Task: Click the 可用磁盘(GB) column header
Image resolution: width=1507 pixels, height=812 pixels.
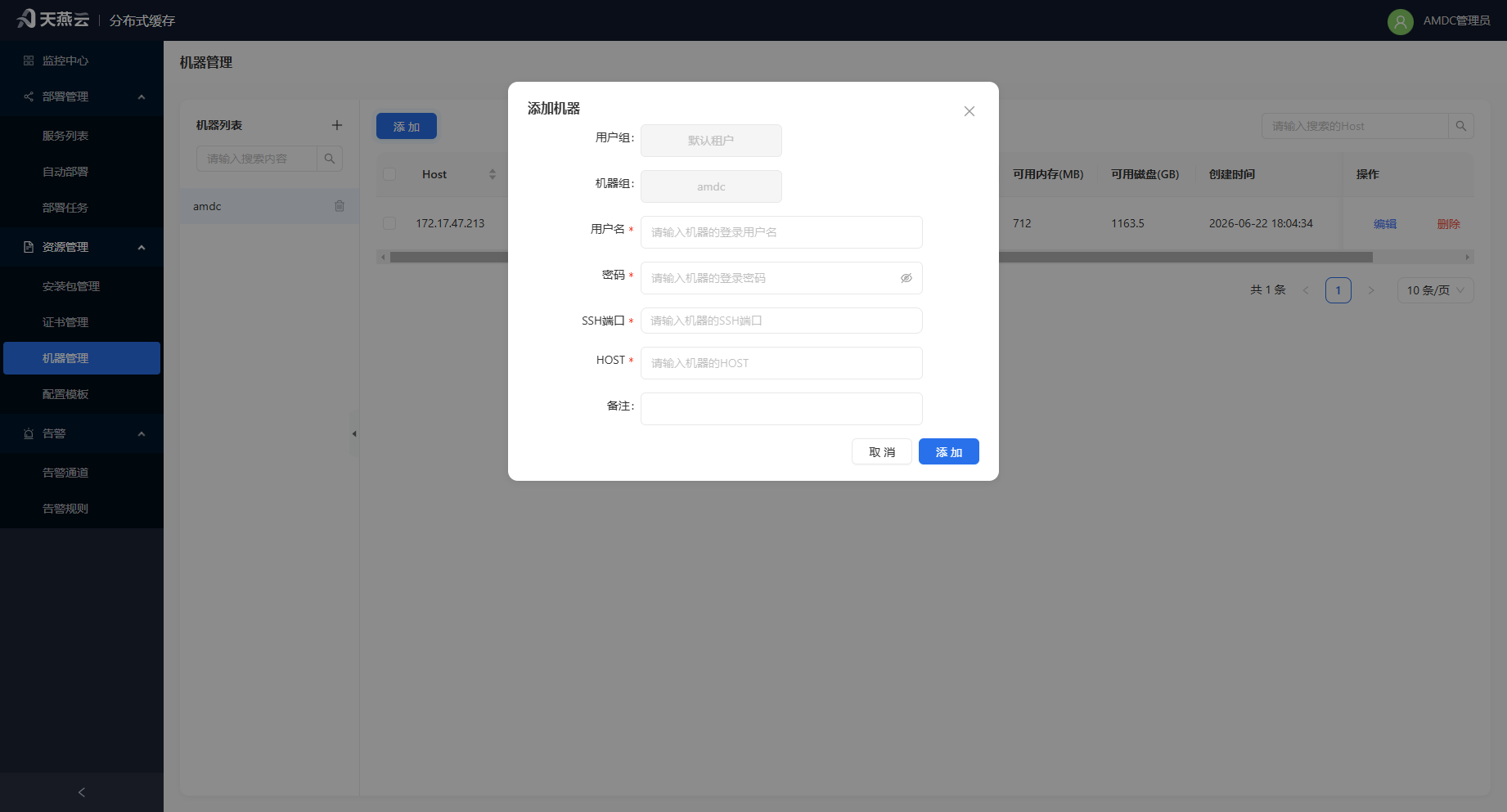Action: click(1145, 174)
